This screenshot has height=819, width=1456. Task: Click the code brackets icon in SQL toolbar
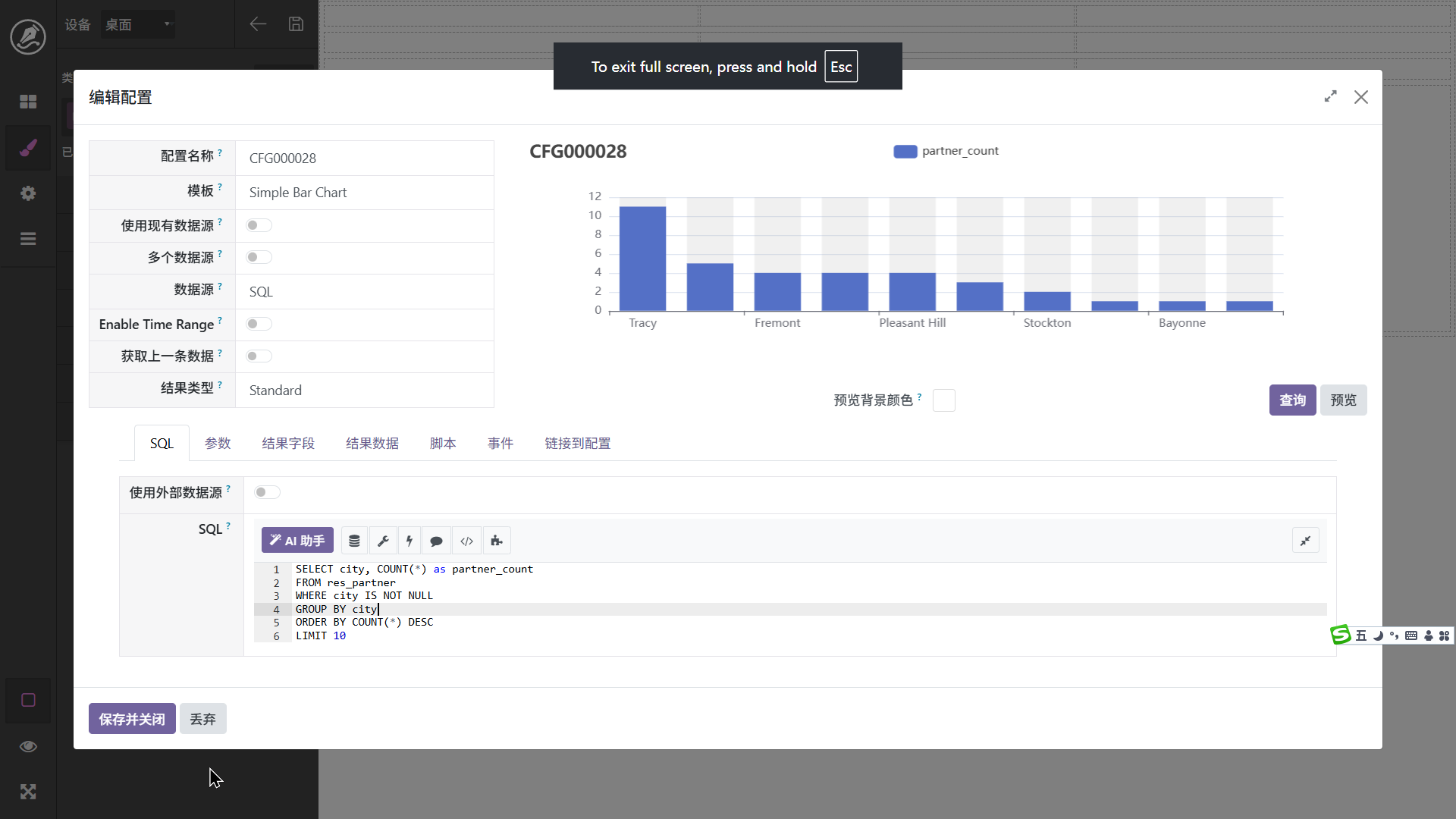click(466, 541)
